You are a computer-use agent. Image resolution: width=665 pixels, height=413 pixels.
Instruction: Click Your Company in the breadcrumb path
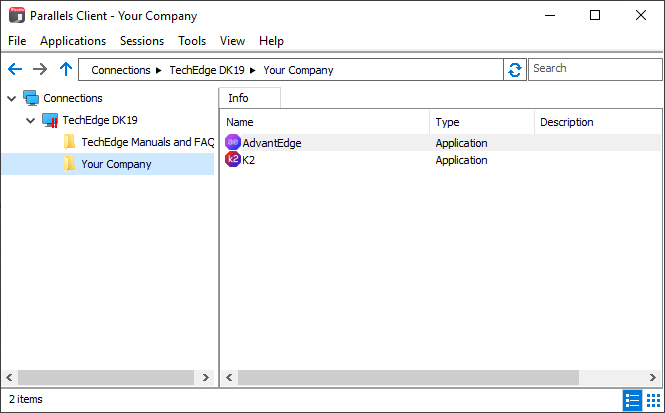(298, 70)
